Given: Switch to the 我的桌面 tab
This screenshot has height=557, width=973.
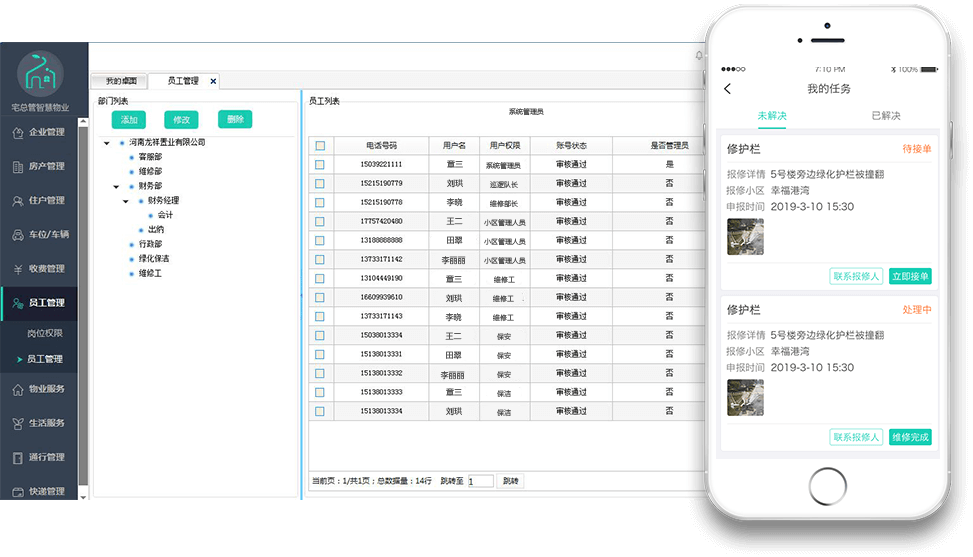Looking at the screenshot, I should 121,81.
